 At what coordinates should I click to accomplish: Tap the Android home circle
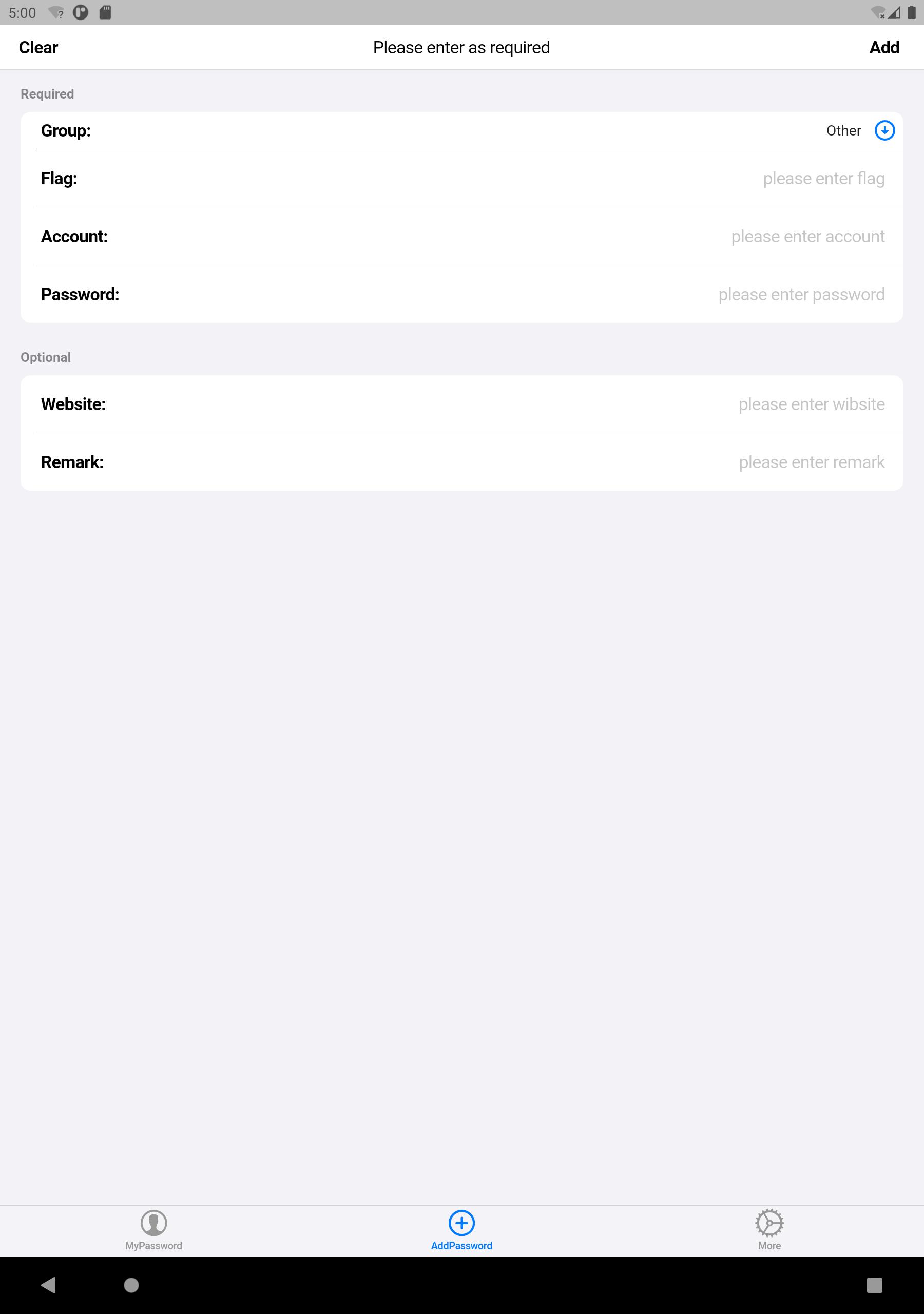[131, 1285]
